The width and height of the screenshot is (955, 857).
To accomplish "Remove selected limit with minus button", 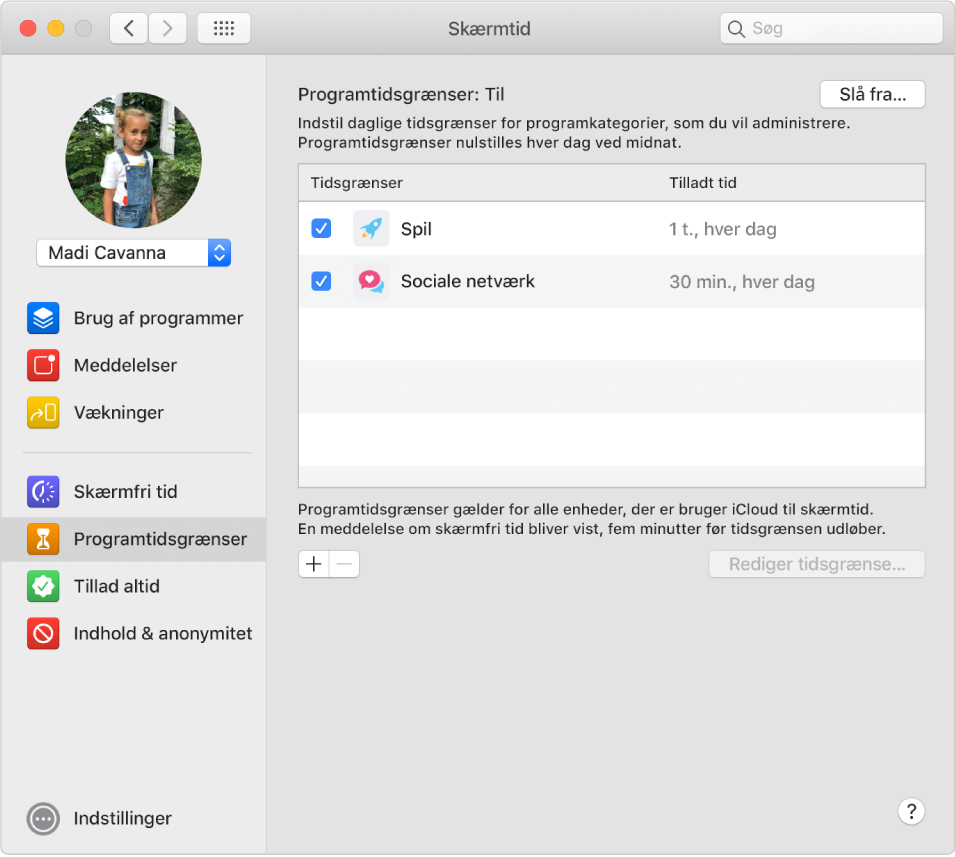I will [x=344, y=564].
